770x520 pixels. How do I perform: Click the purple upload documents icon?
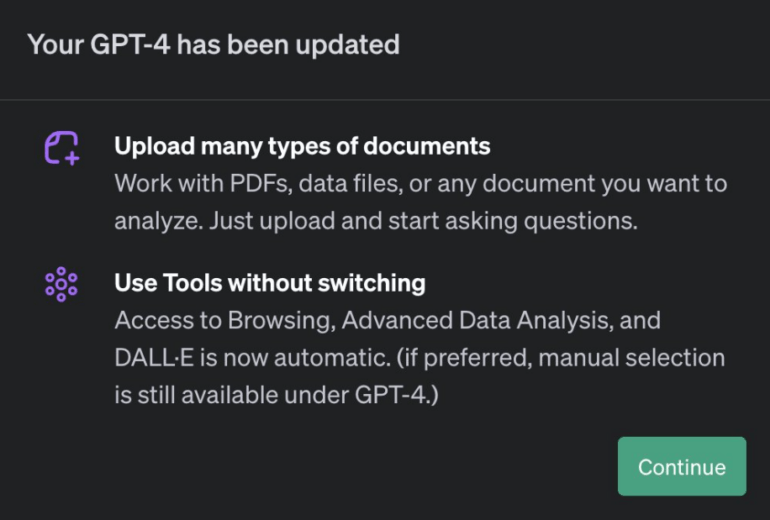click(61, 147)
